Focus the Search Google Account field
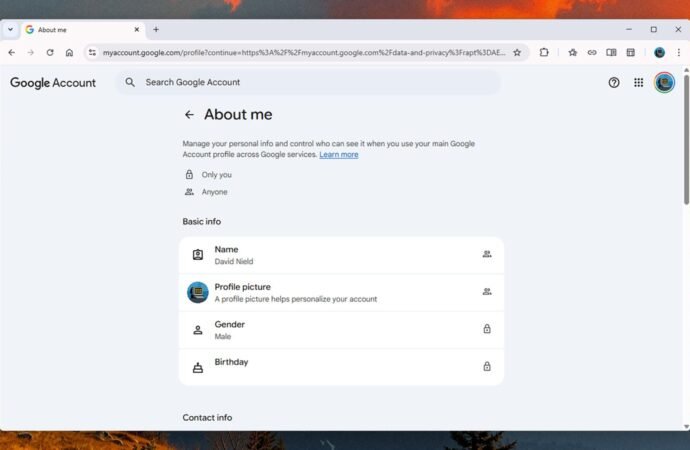The image size is (690, 450). [308, 82]
